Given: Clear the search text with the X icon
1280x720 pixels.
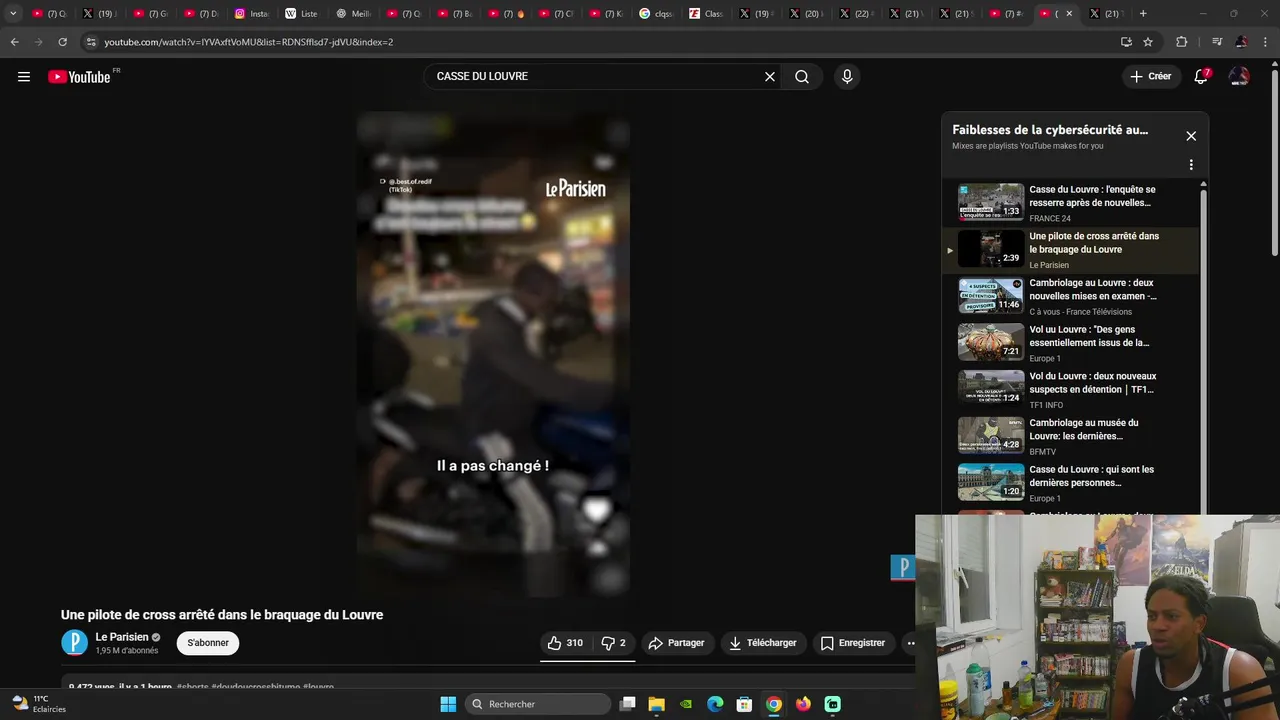Looking at the screenshot, I should tap(770, 77).
